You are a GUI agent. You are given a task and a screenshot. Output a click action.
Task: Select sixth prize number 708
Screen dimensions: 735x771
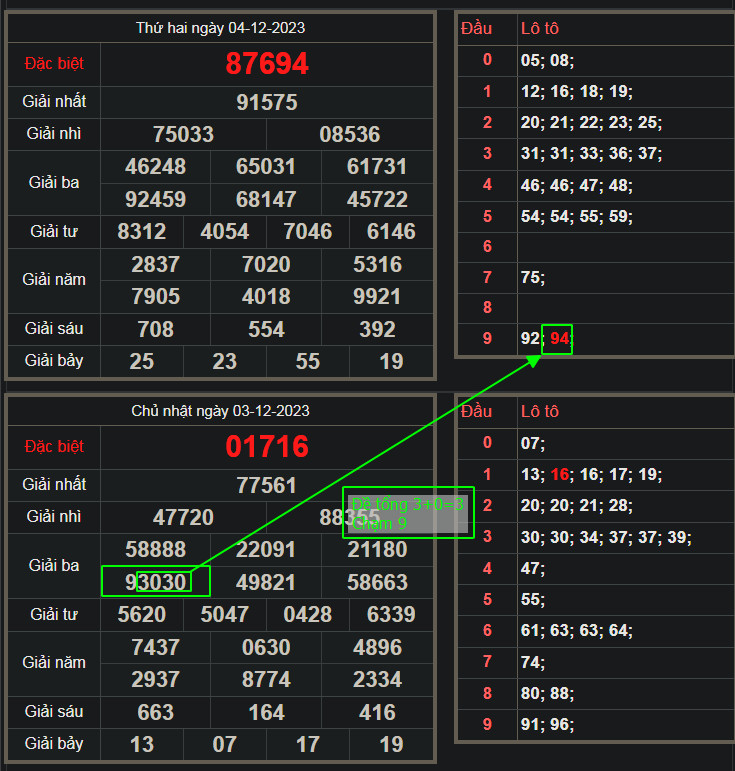(156, 329)
